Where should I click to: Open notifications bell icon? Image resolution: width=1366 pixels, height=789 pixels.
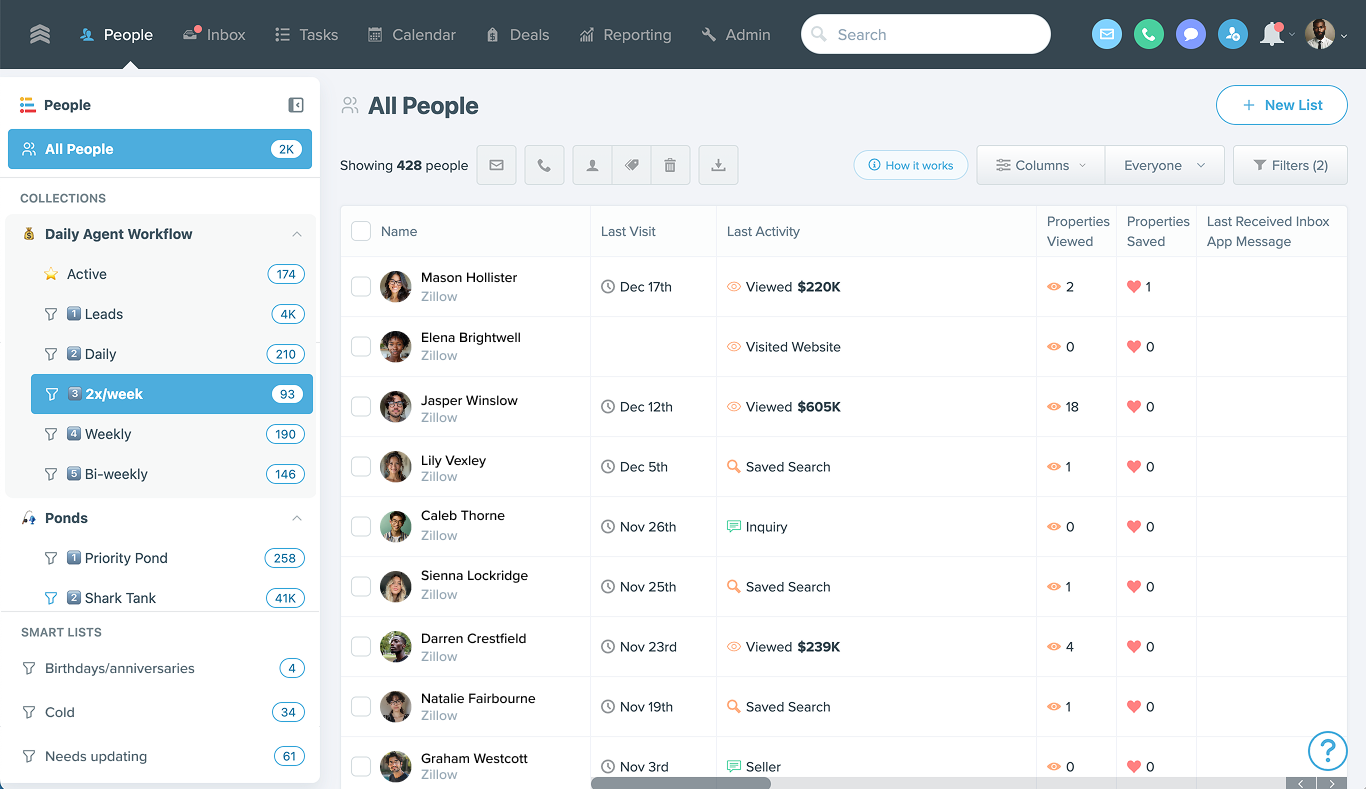[1271, 35]
